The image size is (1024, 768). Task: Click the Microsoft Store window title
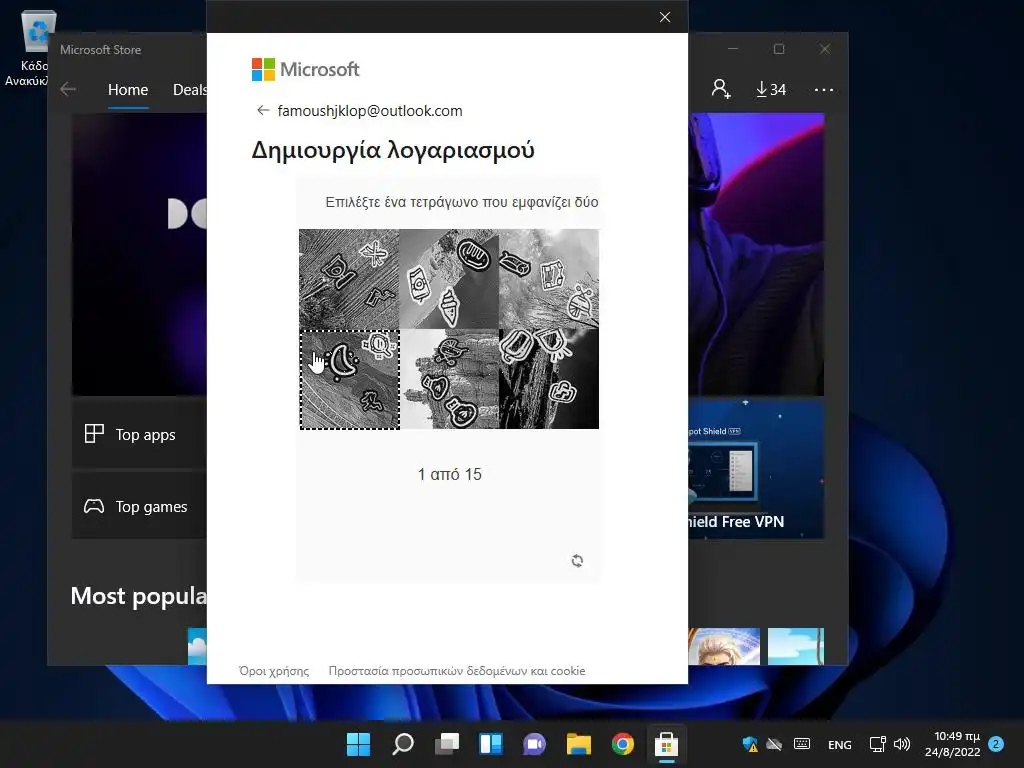click(101, 50)
